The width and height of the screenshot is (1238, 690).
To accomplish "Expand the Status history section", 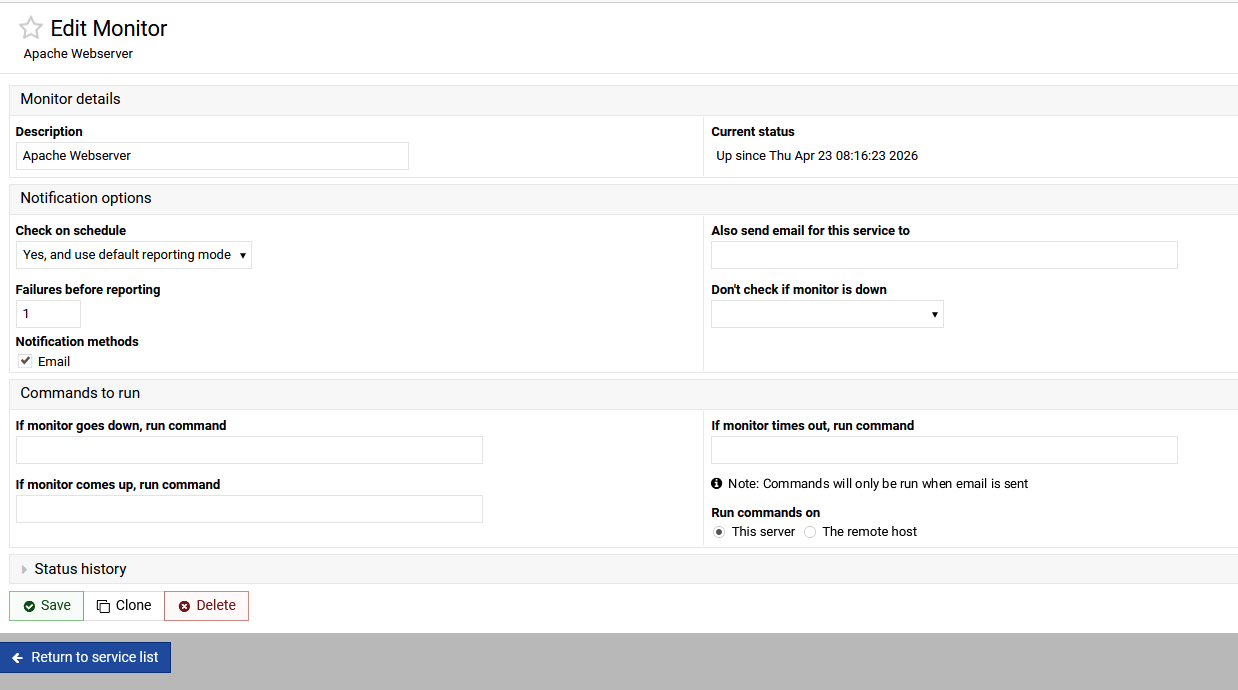I will 80,569.
